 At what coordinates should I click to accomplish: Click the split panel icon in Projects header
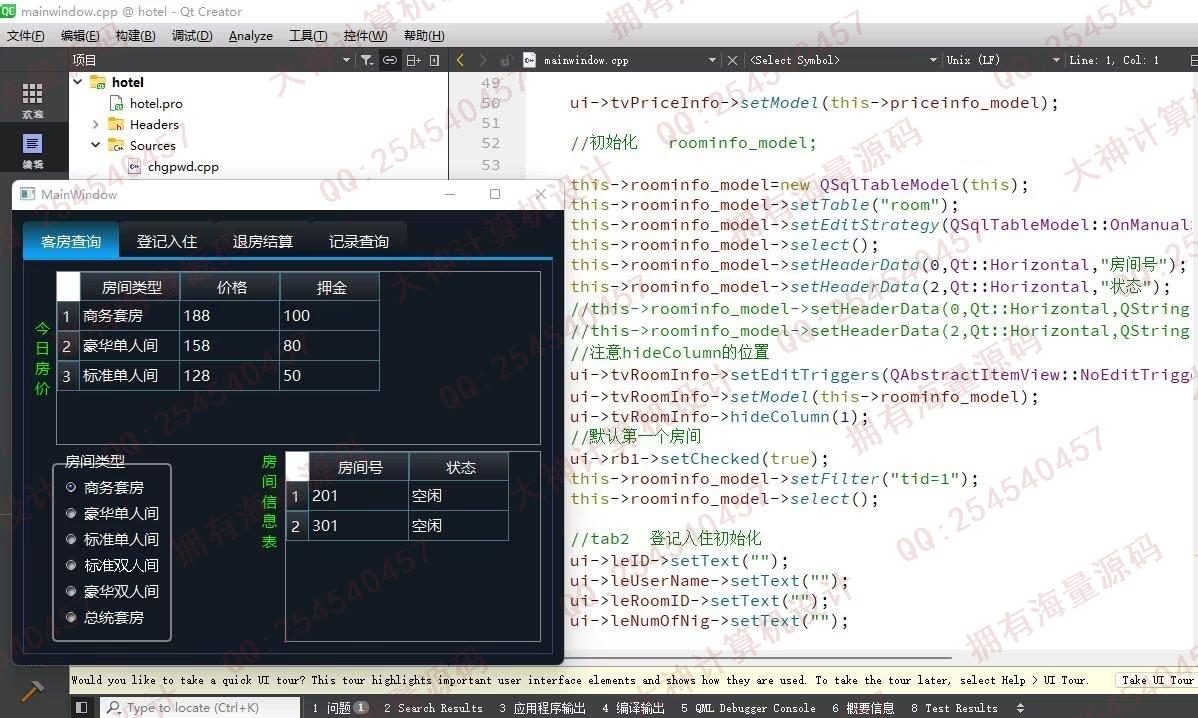tap(413, 60)
